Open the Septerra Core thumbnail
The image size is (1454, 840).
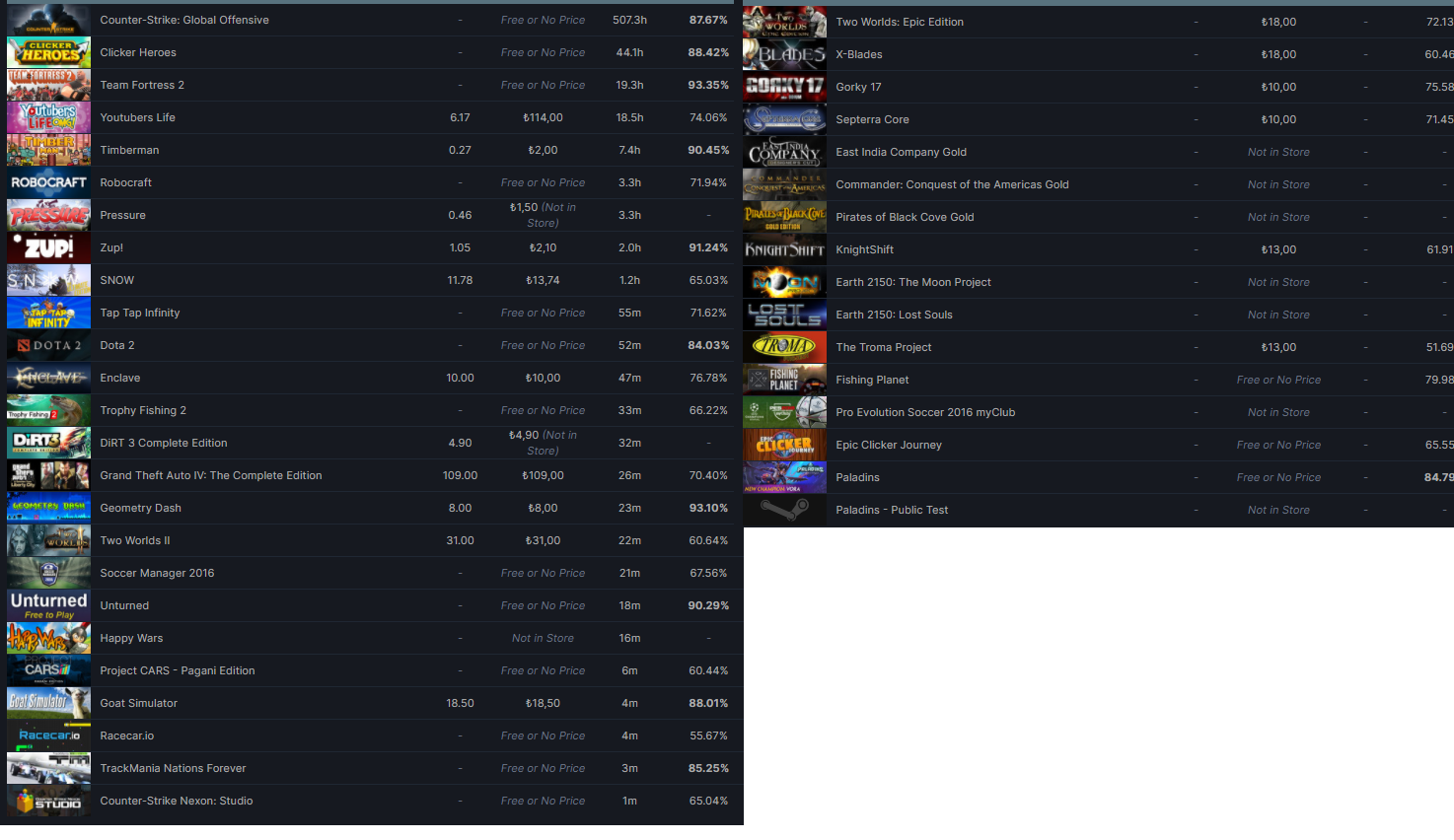coord(784,119)
